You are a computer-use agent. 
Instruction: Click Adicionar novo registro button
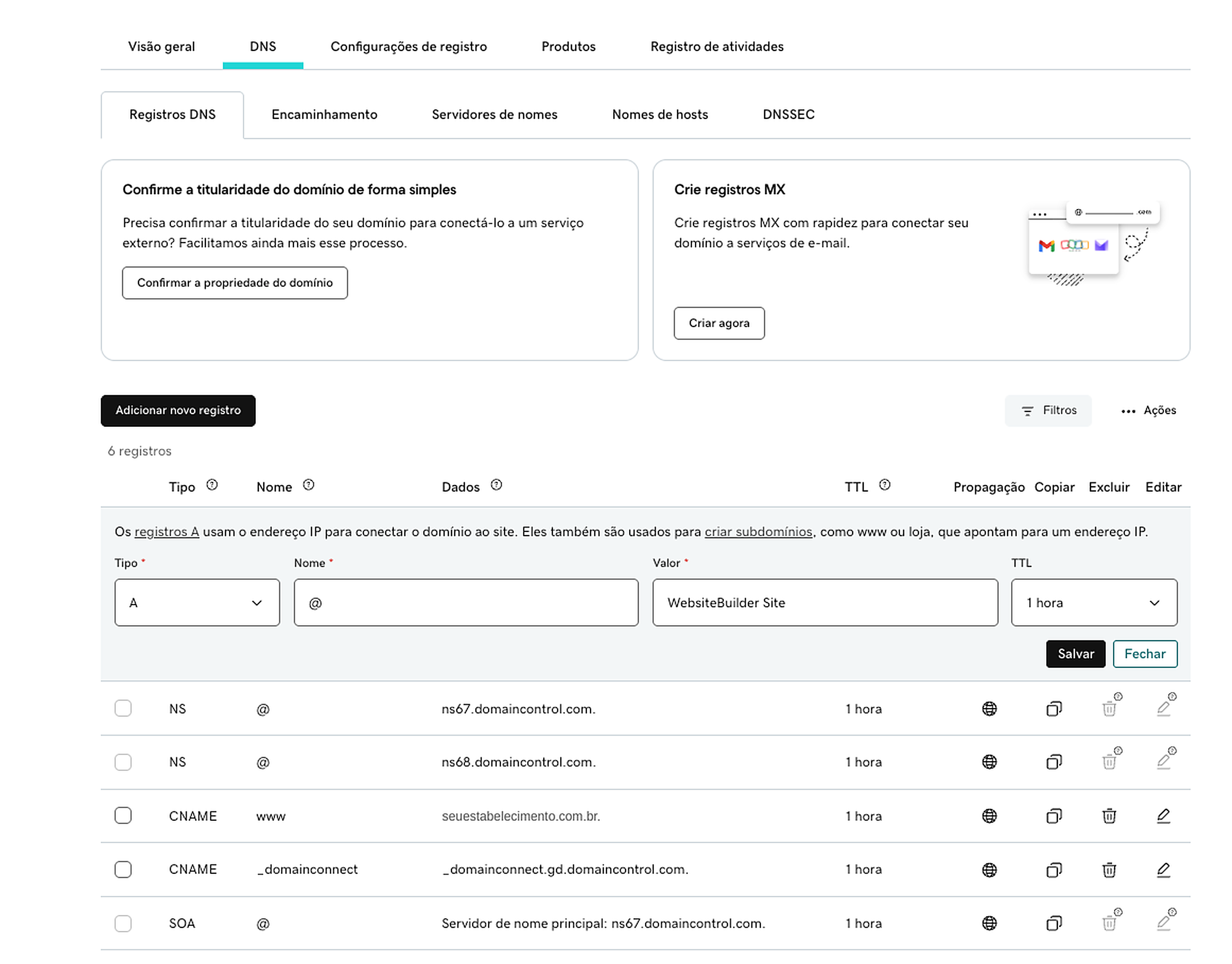178,410
